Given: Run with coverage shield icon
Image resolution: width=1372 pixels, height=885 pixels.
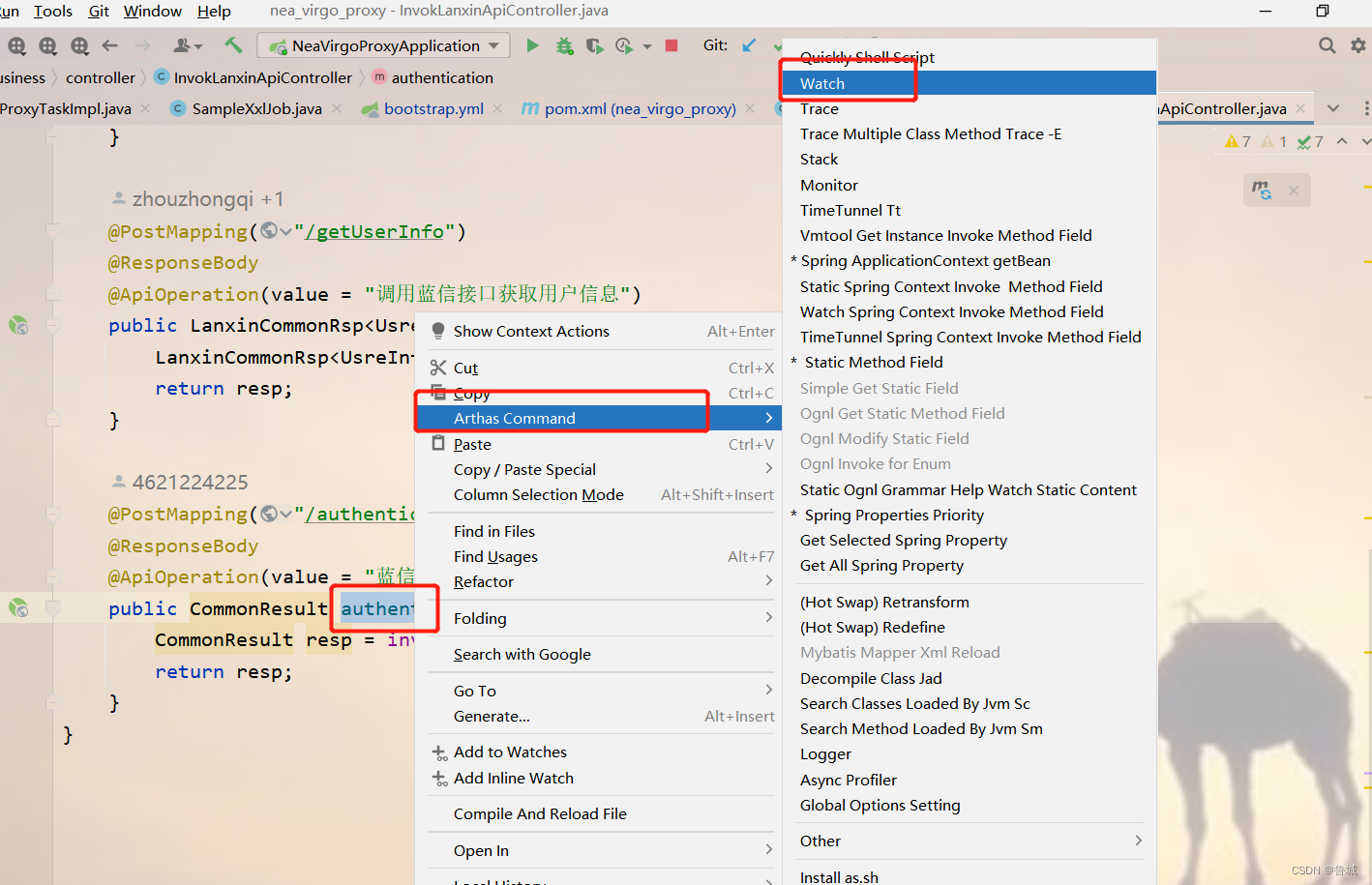Looking at the screenshot, I should click(x=594, y=45).
